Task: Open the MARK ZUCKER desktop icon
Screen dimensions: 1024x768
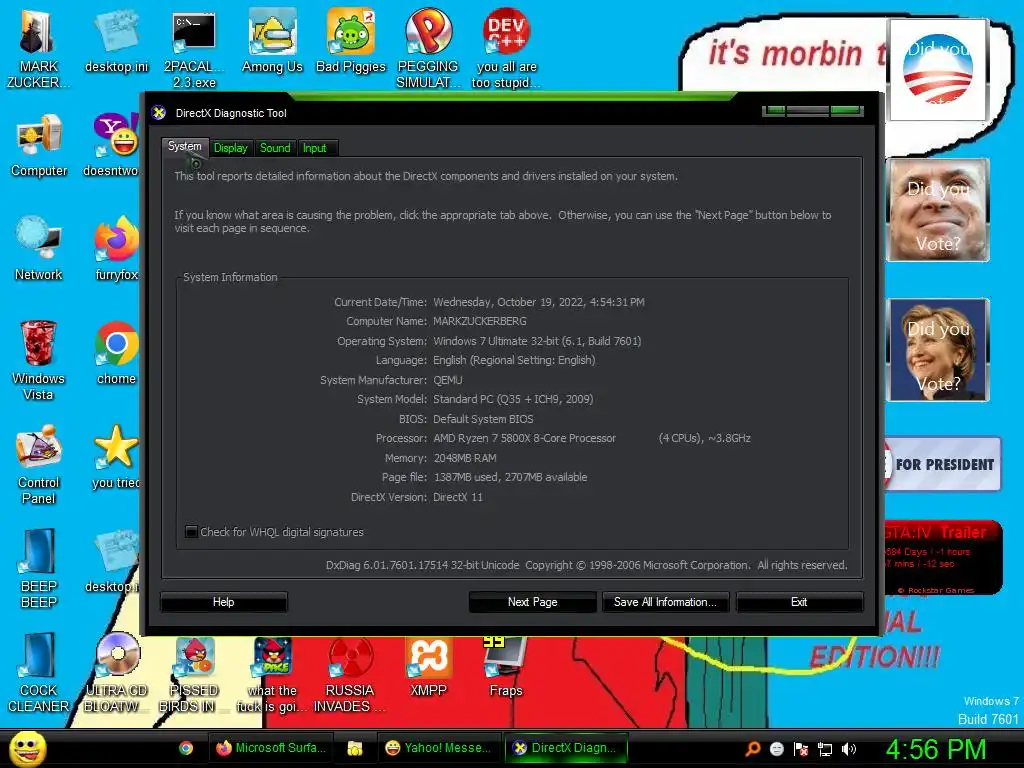Action: [x=38, y=49]
